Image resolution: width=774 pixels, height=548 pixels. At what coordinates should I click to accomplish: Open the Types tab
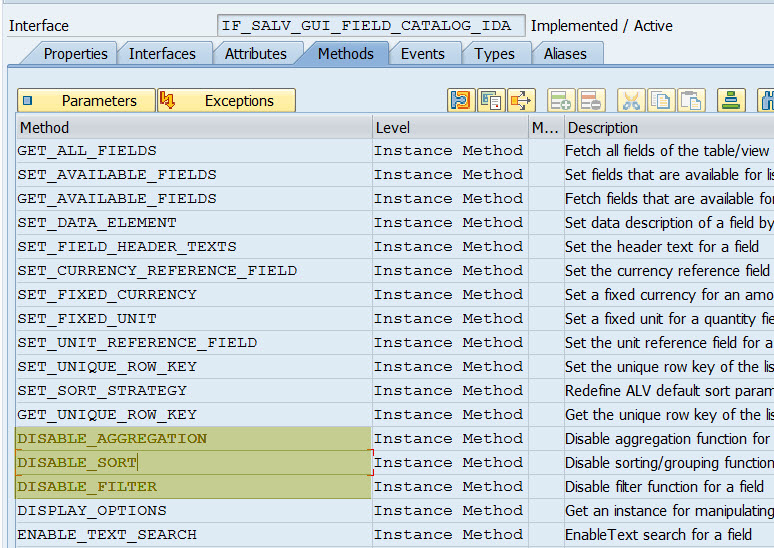click(x=494, y=53)
